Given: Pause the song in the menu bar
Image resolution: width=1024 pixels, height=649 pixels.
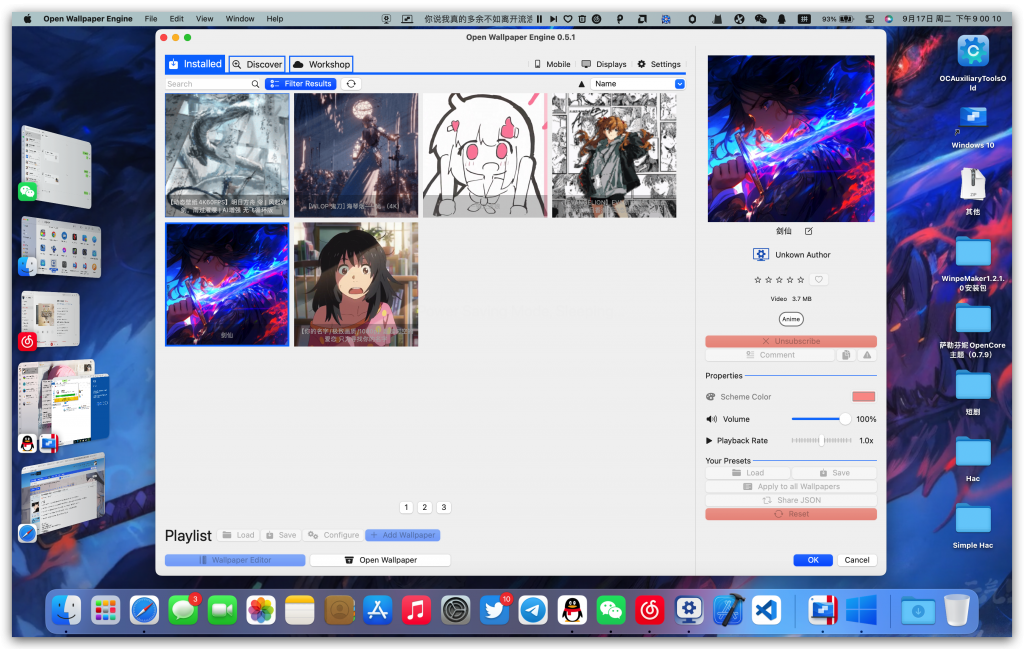Looking at the screenshot, I should 539,19.
